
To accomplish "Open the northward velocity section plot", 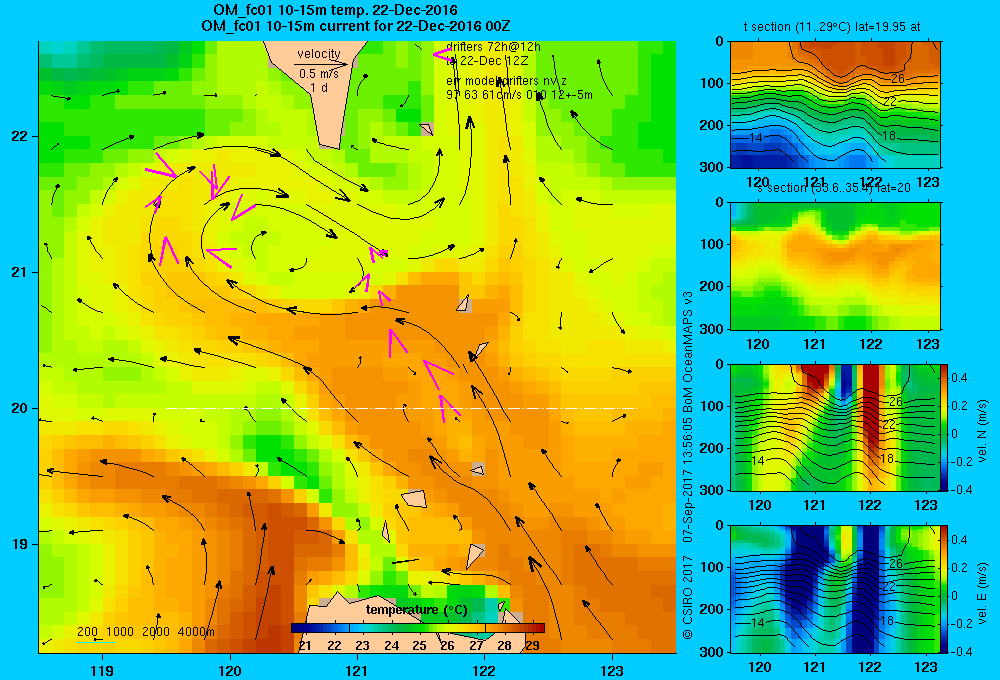I will pos(835,427).
